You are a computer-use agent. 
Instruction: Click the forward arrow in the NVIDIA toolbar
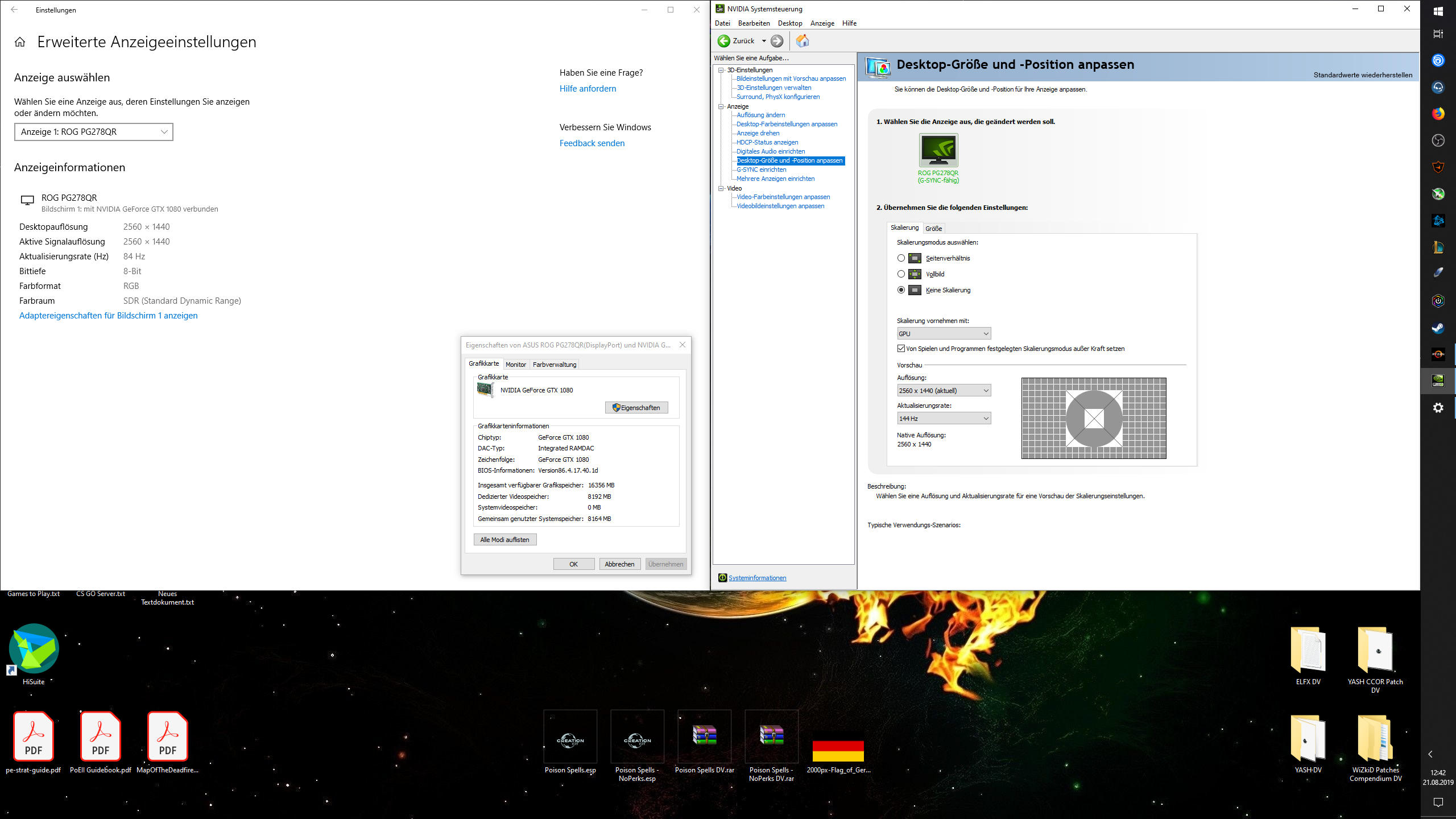point(777,41)
